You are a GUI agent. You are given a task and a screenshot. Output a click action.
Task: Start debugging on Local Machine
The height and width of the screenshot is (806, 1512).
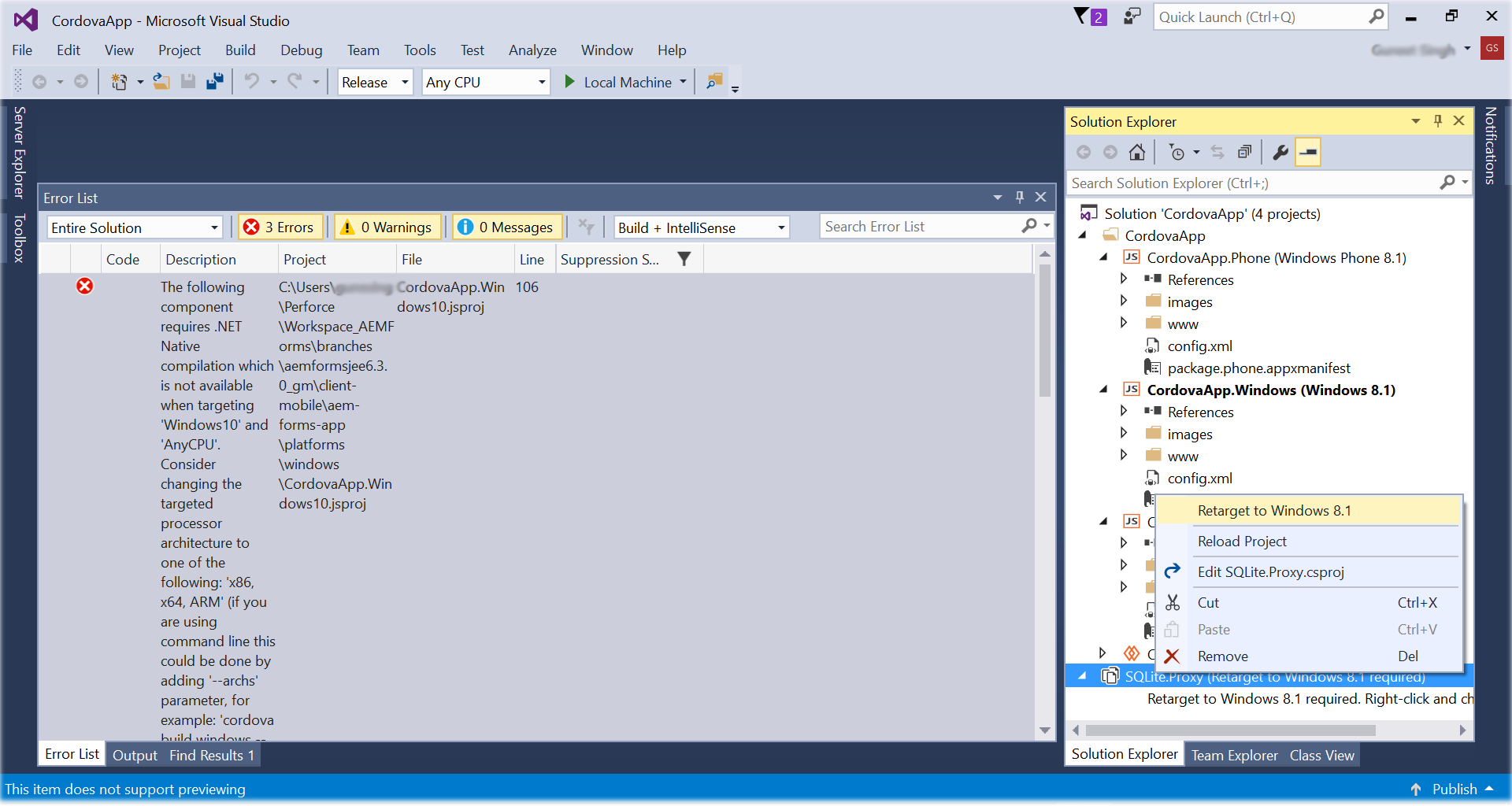click(x=619, y=82)
